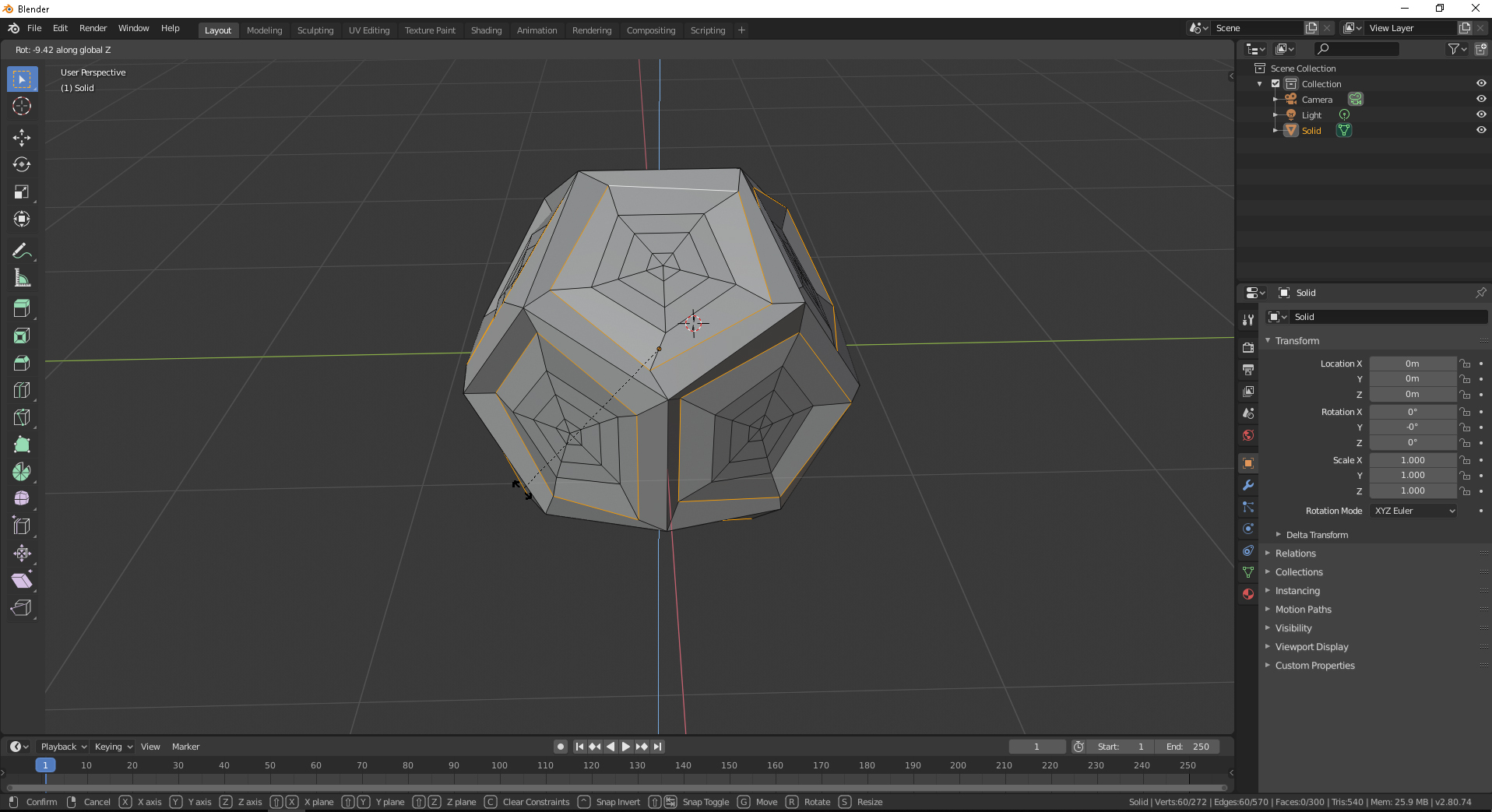Image resolution: width=1492 pixels, height=812 pixels.
Task: Select the Rotate tool
Action: 21,164
